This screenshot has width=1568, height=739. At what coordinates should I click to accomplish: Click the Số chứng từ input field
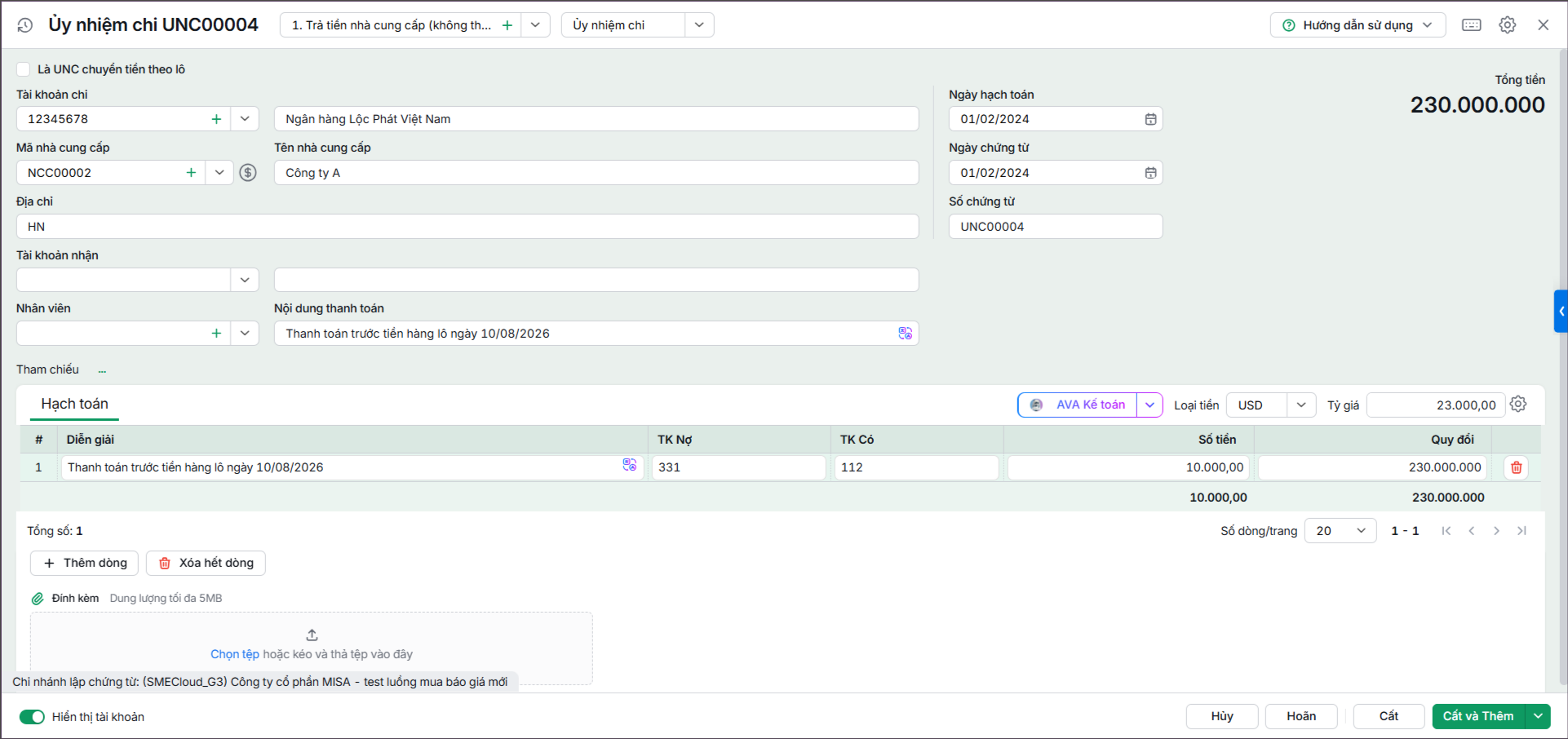1055,227
